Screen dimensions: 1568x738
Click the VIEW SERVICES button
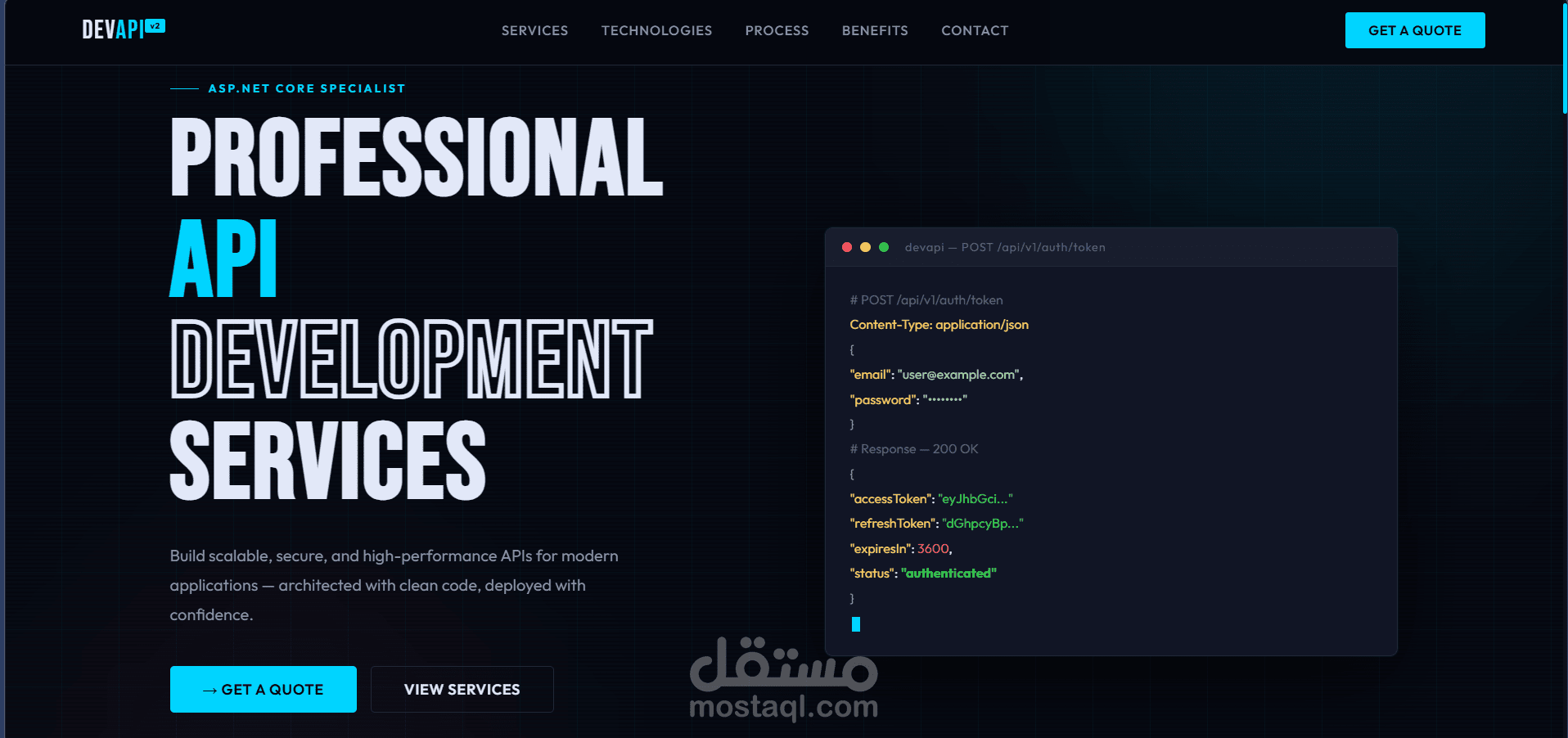pyautogui.click(x=462, y=690)
